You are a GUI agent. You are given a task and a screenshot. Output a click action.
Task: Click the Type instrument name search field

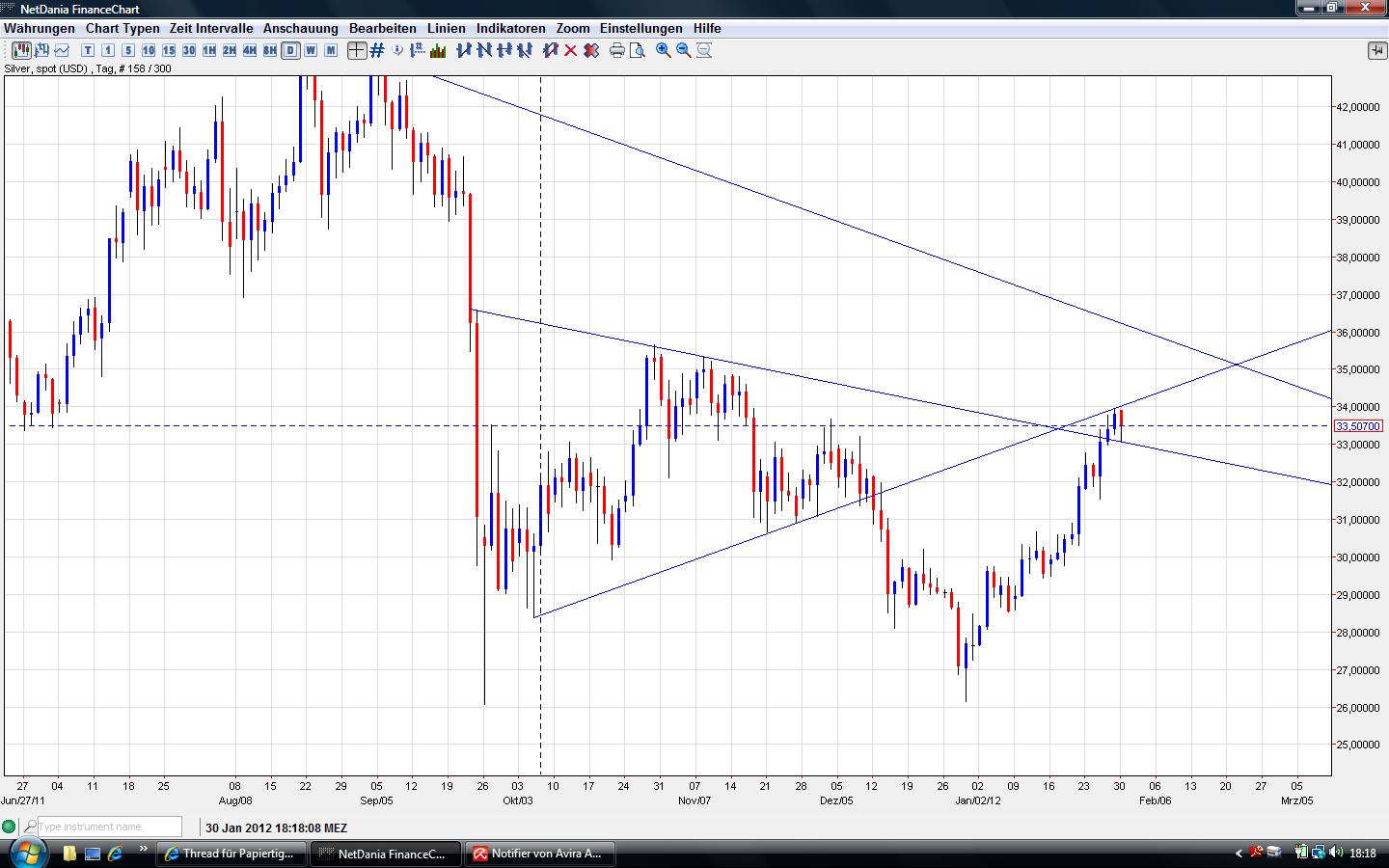(x=108, y=827)
